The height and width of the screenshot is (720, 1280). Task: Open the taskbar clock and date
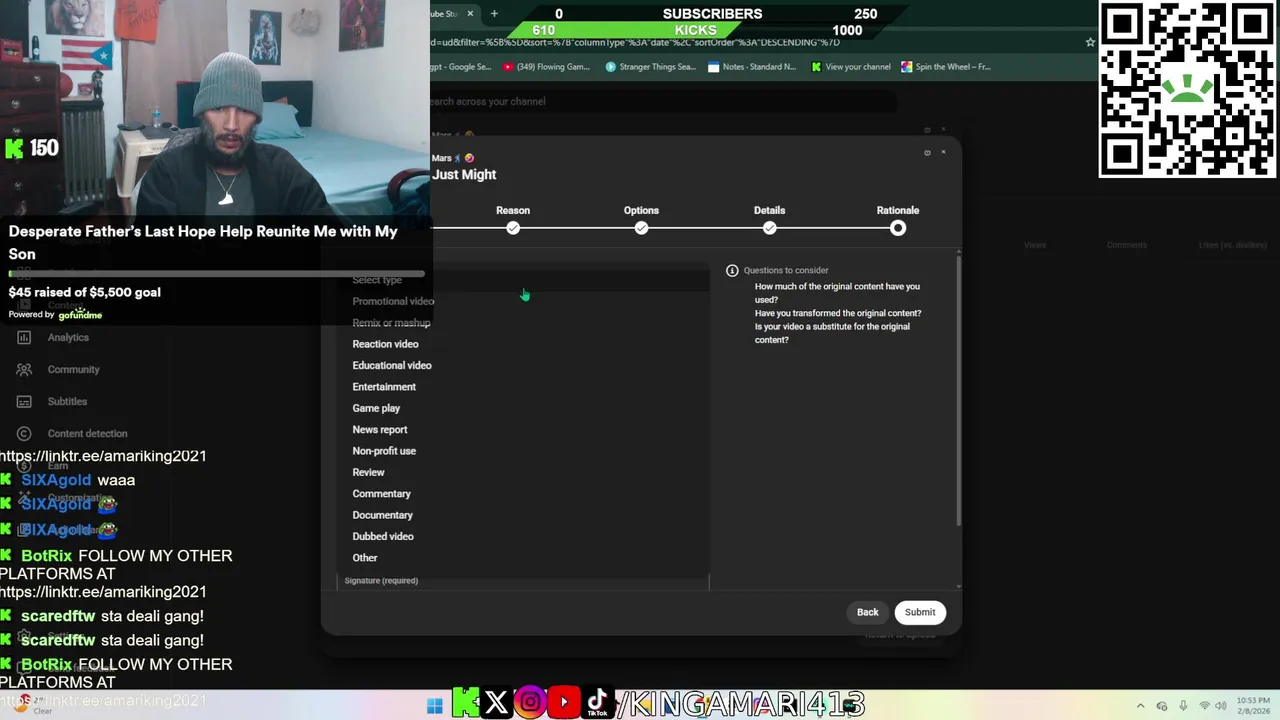[x=1254, y=706]
